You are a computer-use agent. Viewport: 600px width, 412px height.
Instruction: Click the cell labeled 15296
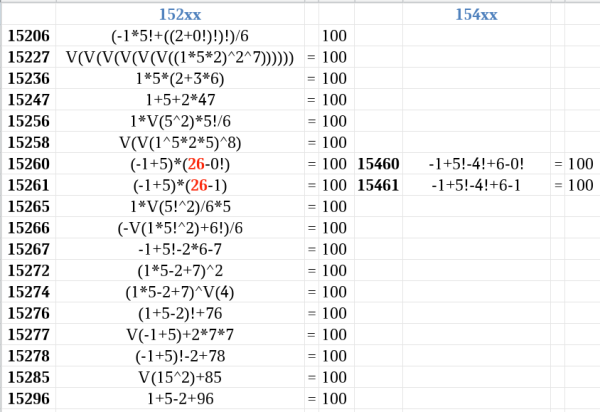pyautogui.click(x=29, y=399)
